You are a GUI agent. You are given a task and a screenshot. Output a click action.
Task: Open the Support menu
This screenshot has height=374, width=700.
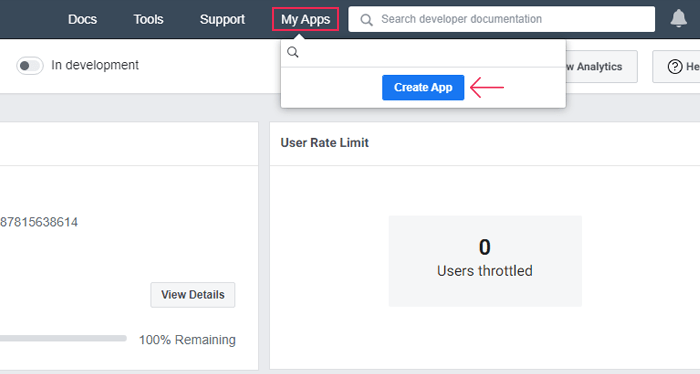pyautogui.click(x=222, y=19)
